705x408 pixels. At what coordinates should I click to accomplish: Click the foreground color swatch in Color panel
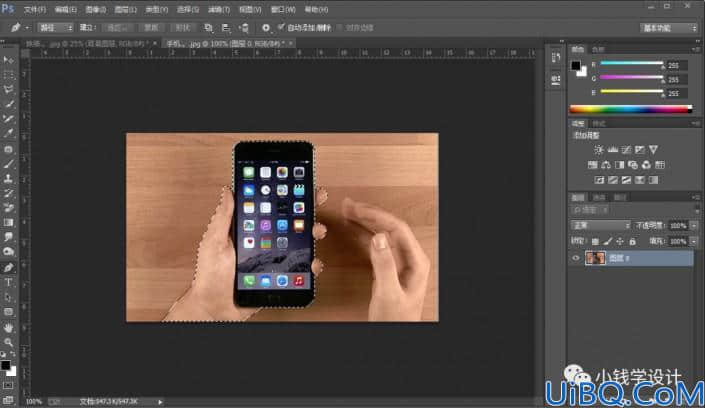pos(576,66)
